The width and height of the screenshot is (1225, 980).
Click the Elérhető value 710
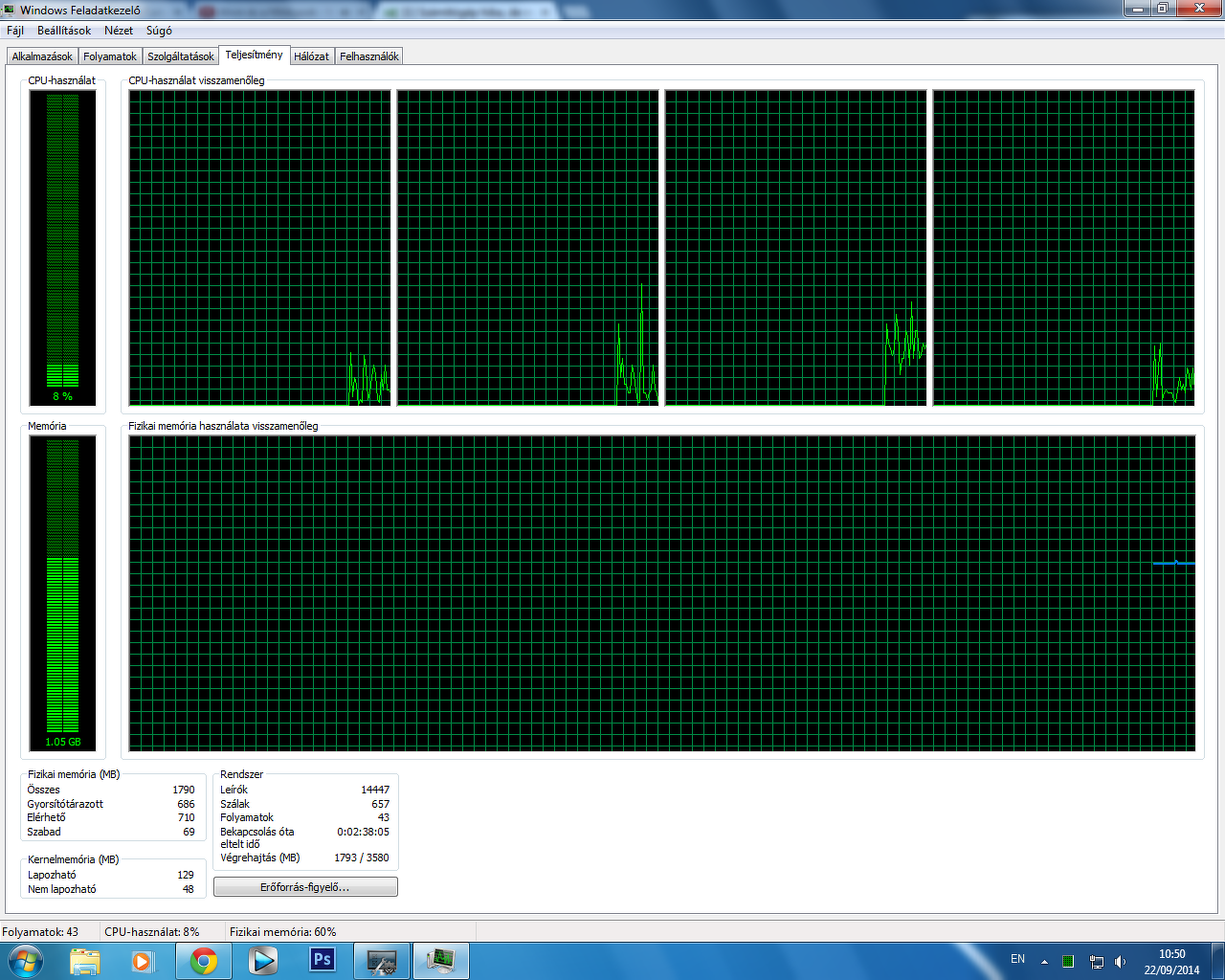point(187,817)
